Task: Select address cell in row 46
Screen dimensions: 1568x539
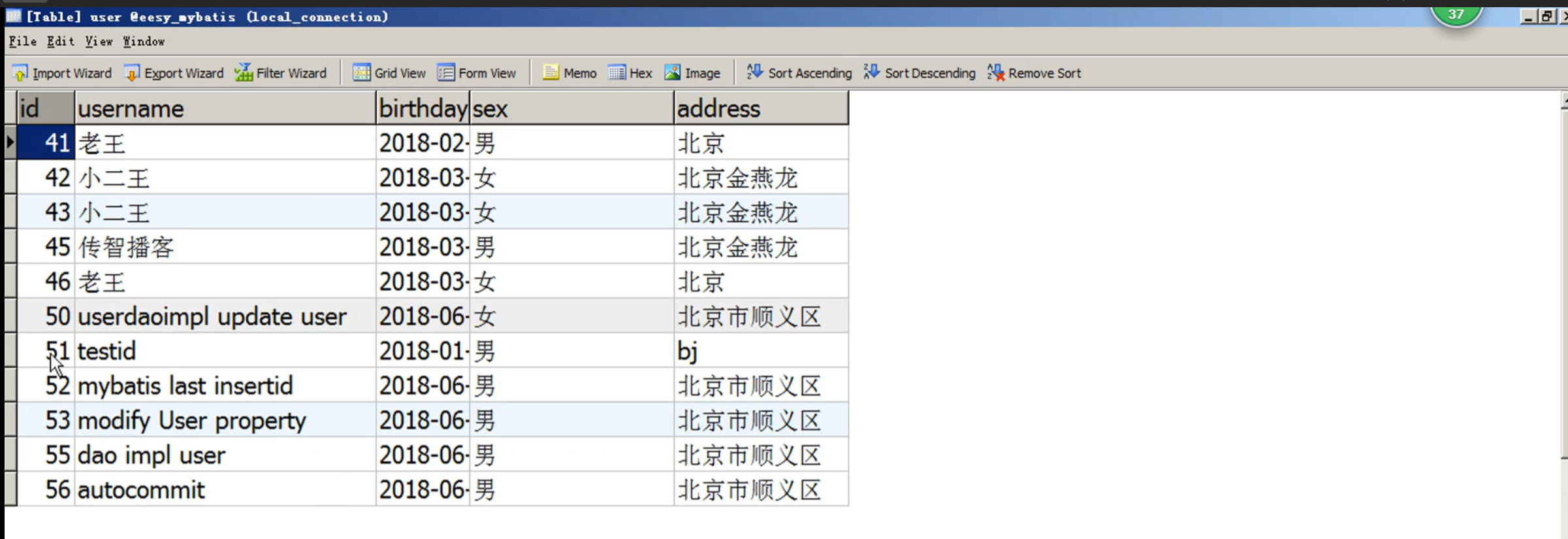Action: pyautogui.click(x=761, y=282)
